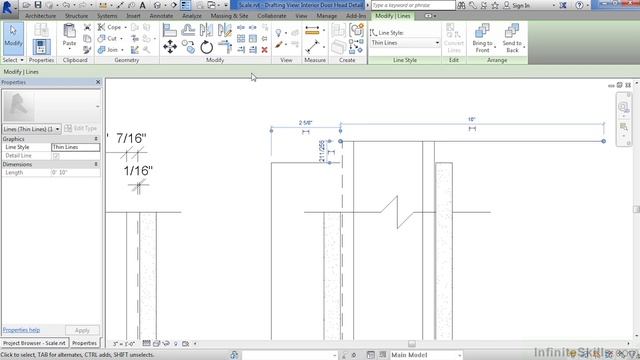Open the Main Model design options dropdown
Screen dimensions: 640x360
426,355
